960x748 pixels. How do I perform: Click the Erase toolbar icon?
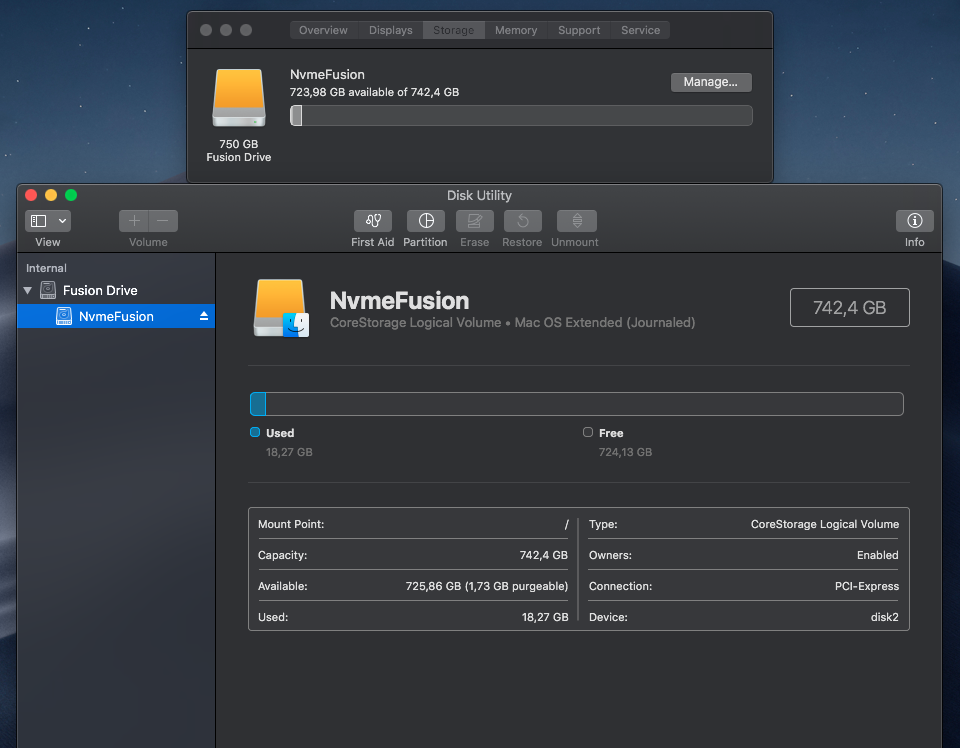point(474,221)
